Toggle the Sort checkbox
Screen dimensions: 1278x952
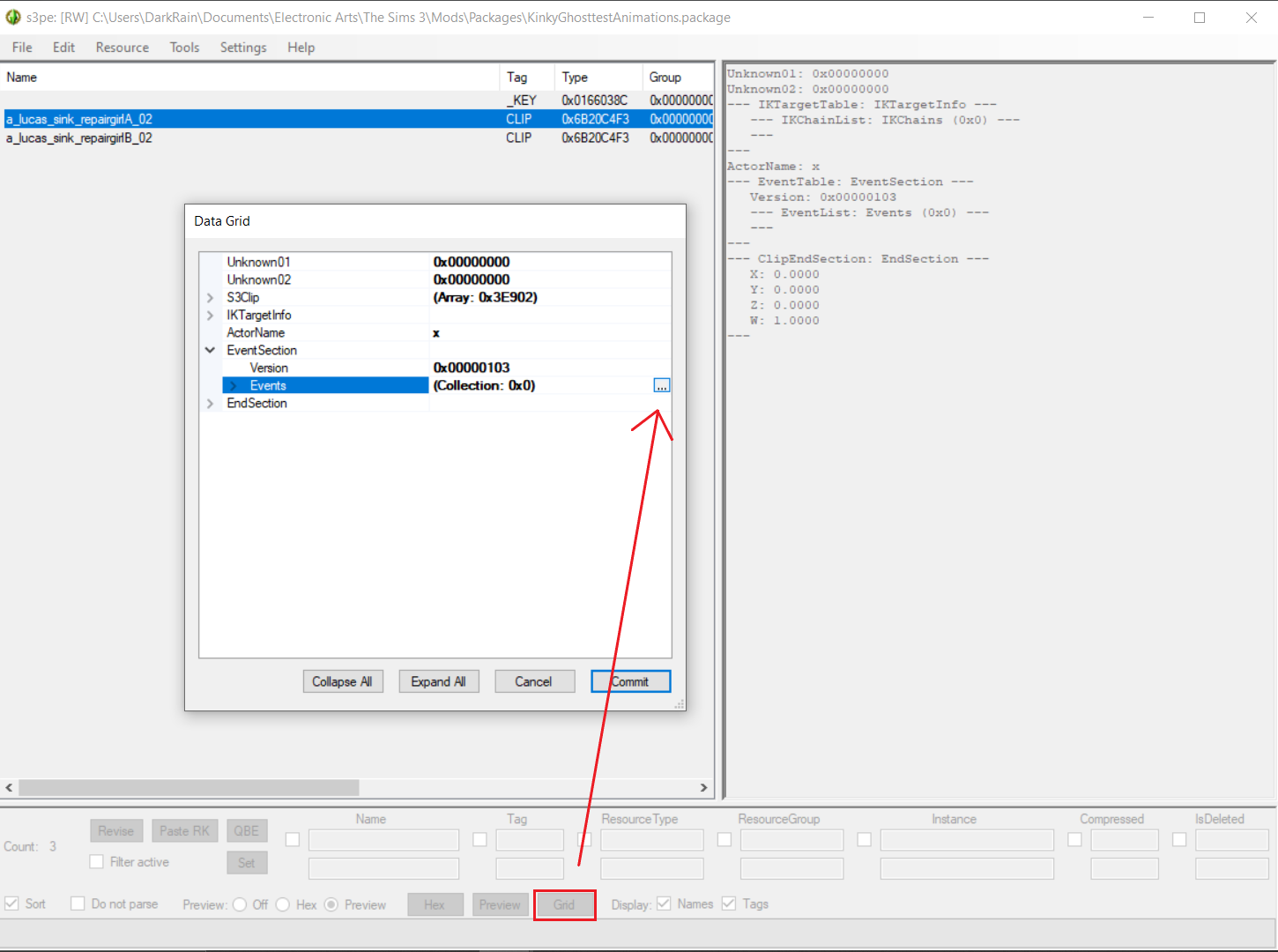pyautogui.click(x=11, y=904)
